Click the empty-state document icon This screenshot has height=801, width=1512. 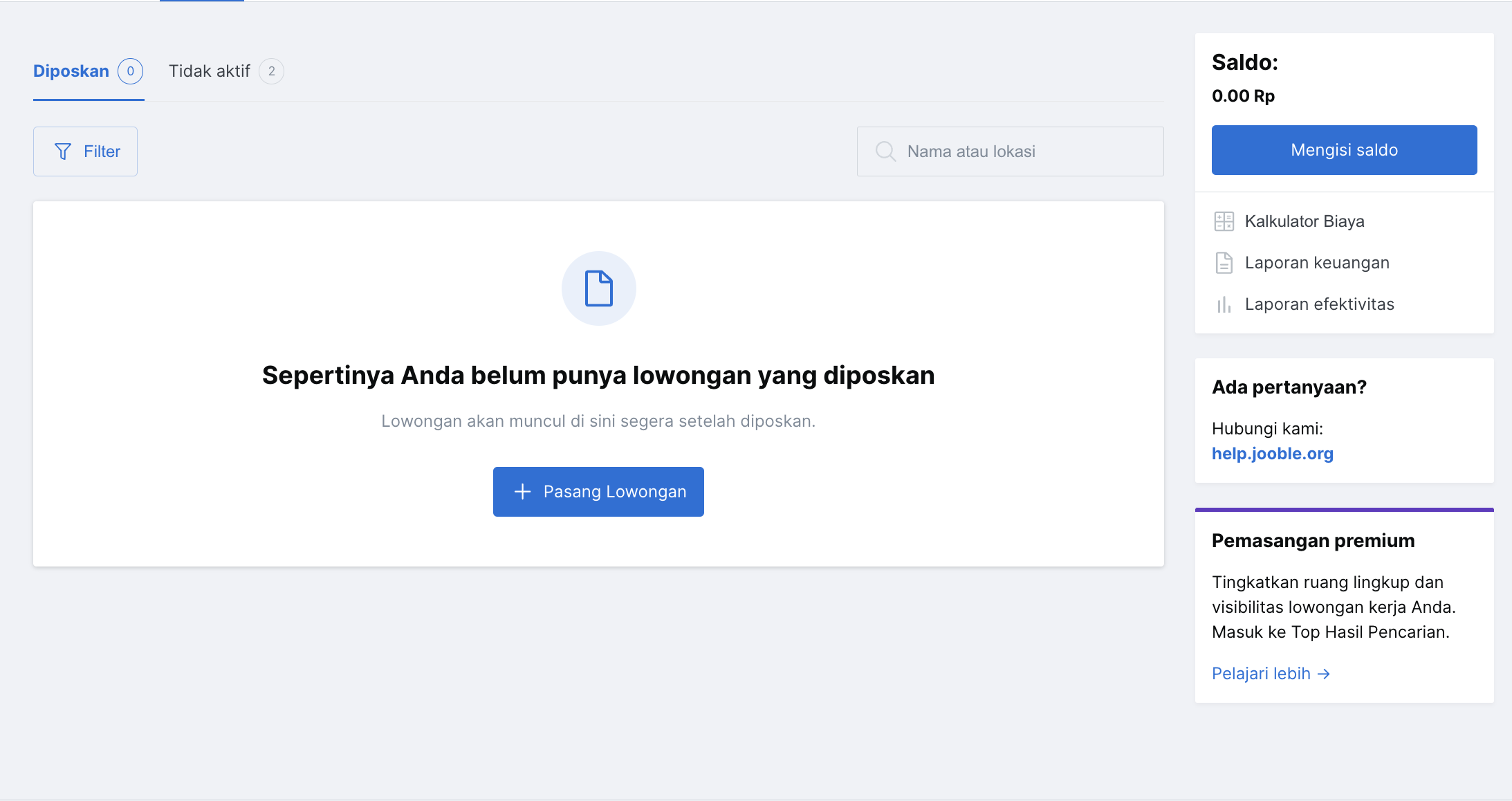point(598,288)
